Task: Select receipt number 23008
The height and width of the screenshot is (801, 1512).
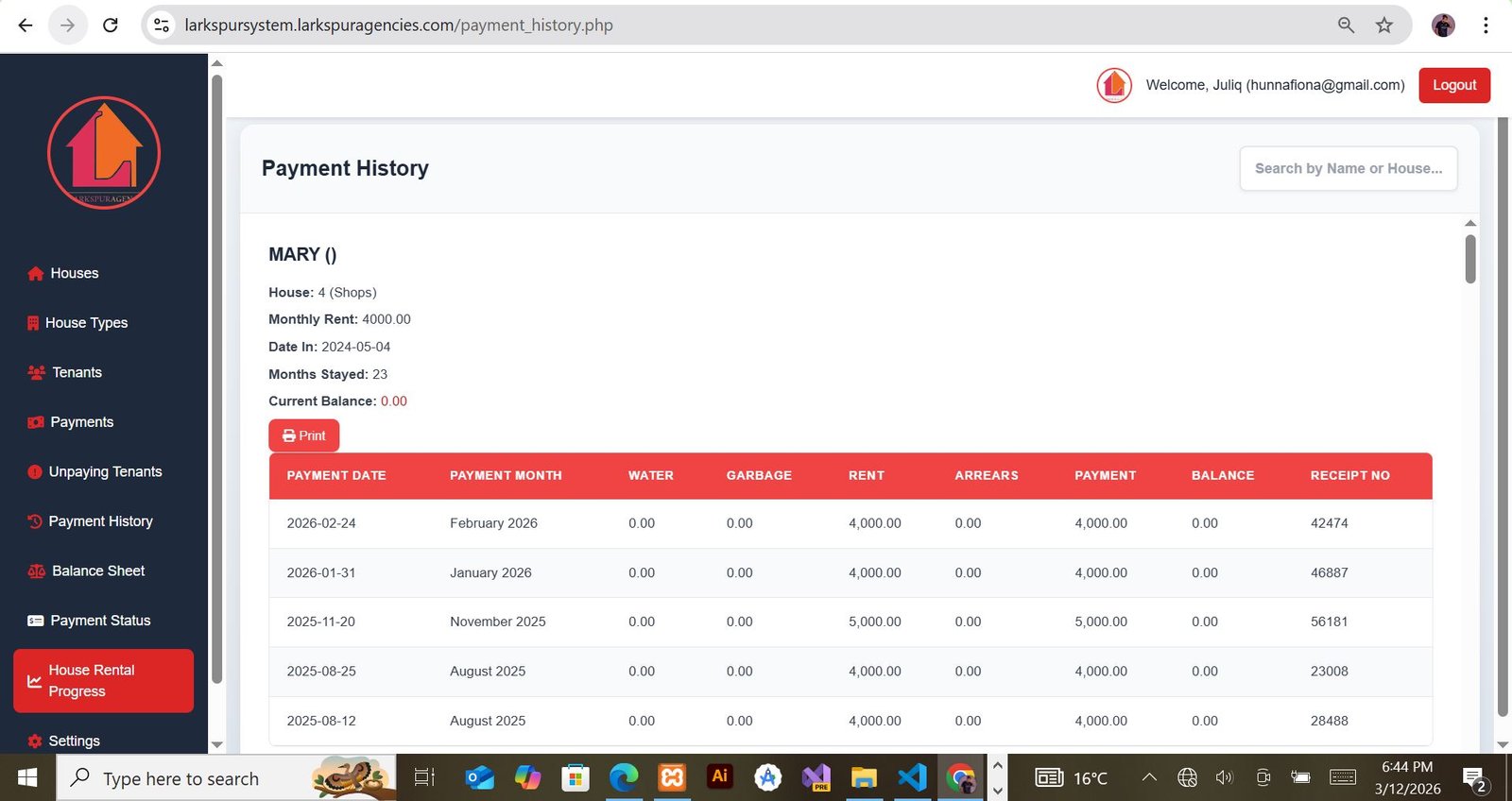Action: (1329, 672)
